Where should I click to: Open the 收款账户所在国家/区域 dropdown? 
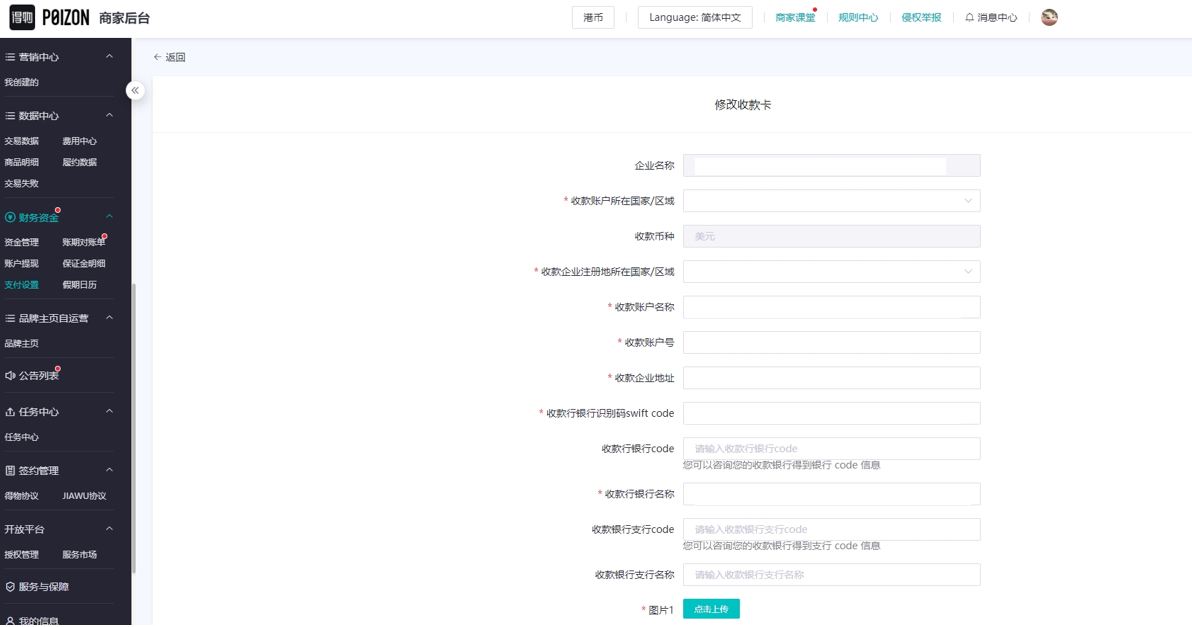[831, 200]
